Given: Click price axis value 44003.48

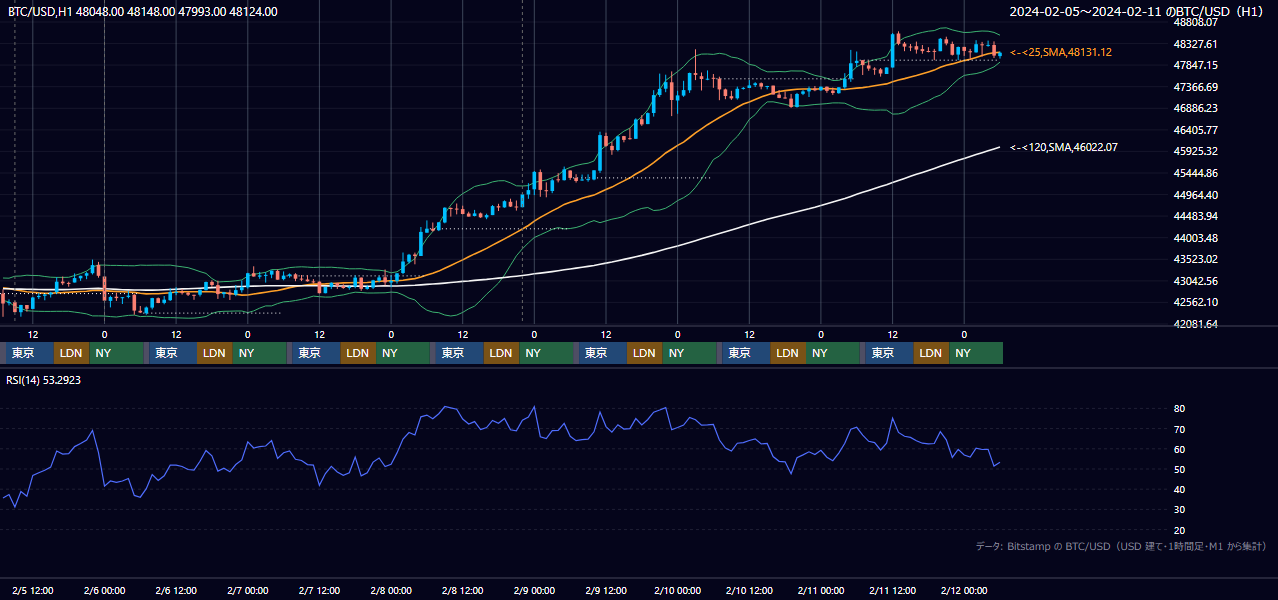Looking at the screenshot, I should (x=1195, y=238).
